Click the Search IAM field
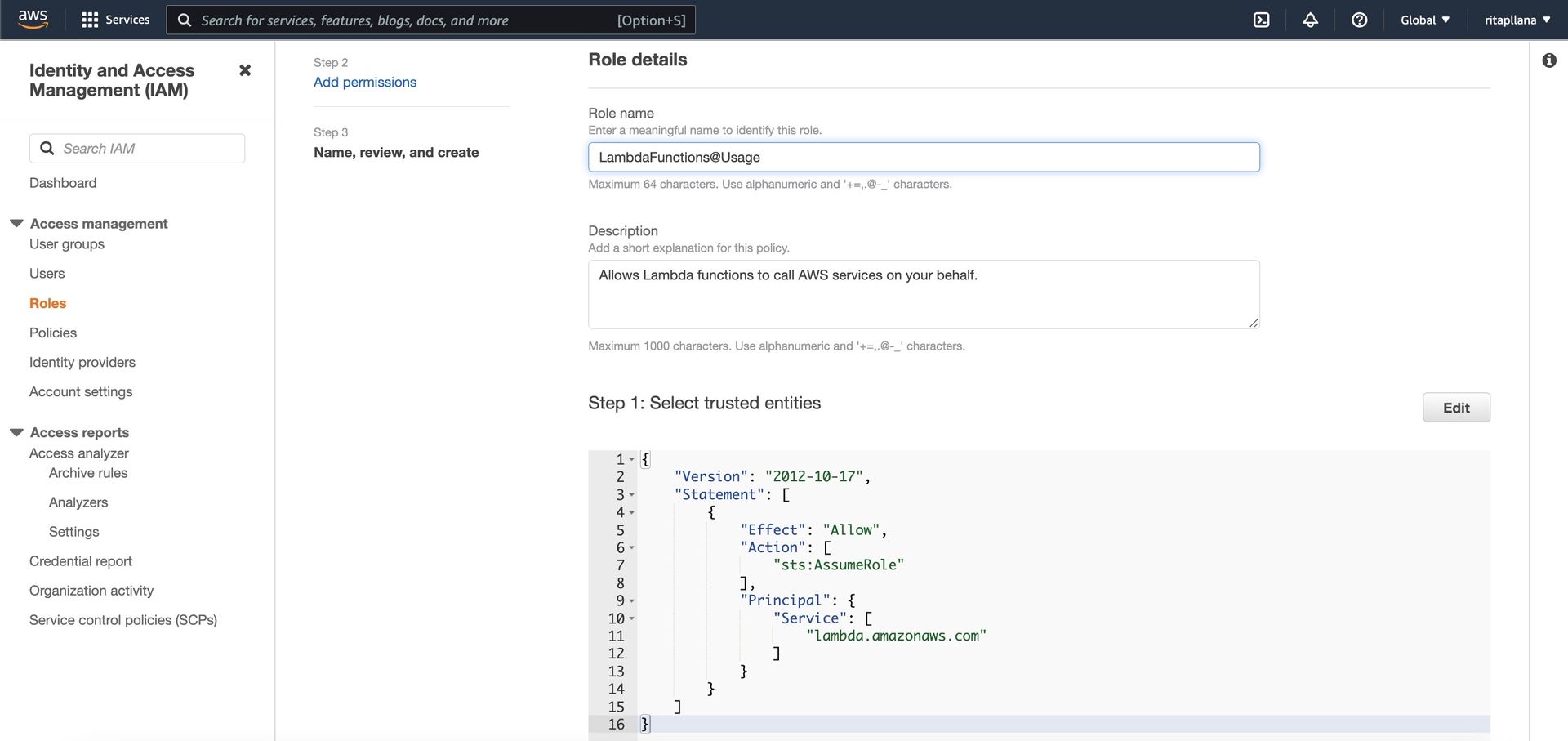This screenshot has height=741, width=1568. tap(137, 148)
